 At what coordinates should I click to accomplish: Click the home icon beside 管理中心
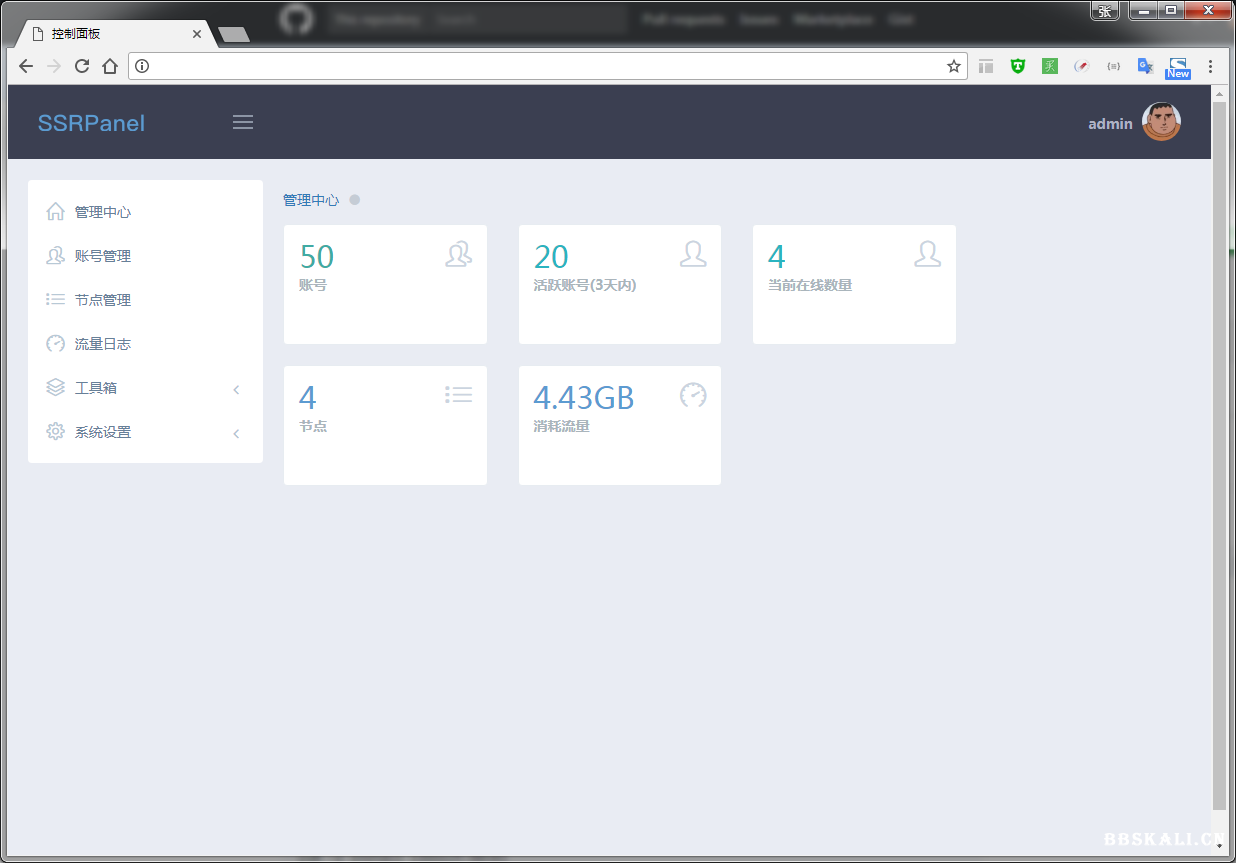56,212
